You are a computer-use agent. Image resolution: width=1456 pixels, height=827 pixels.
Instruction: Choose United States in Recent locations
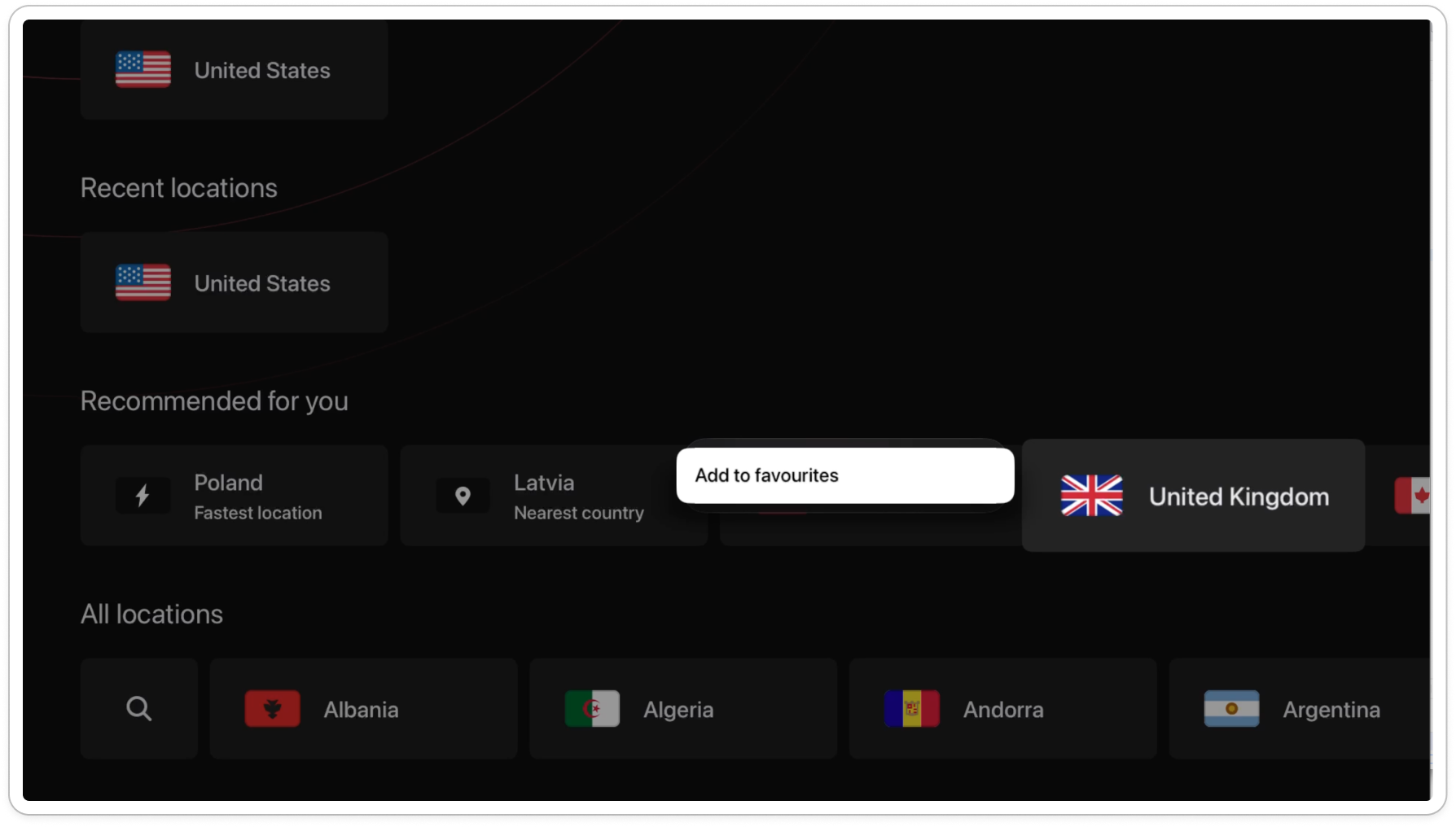click(235, 282)
